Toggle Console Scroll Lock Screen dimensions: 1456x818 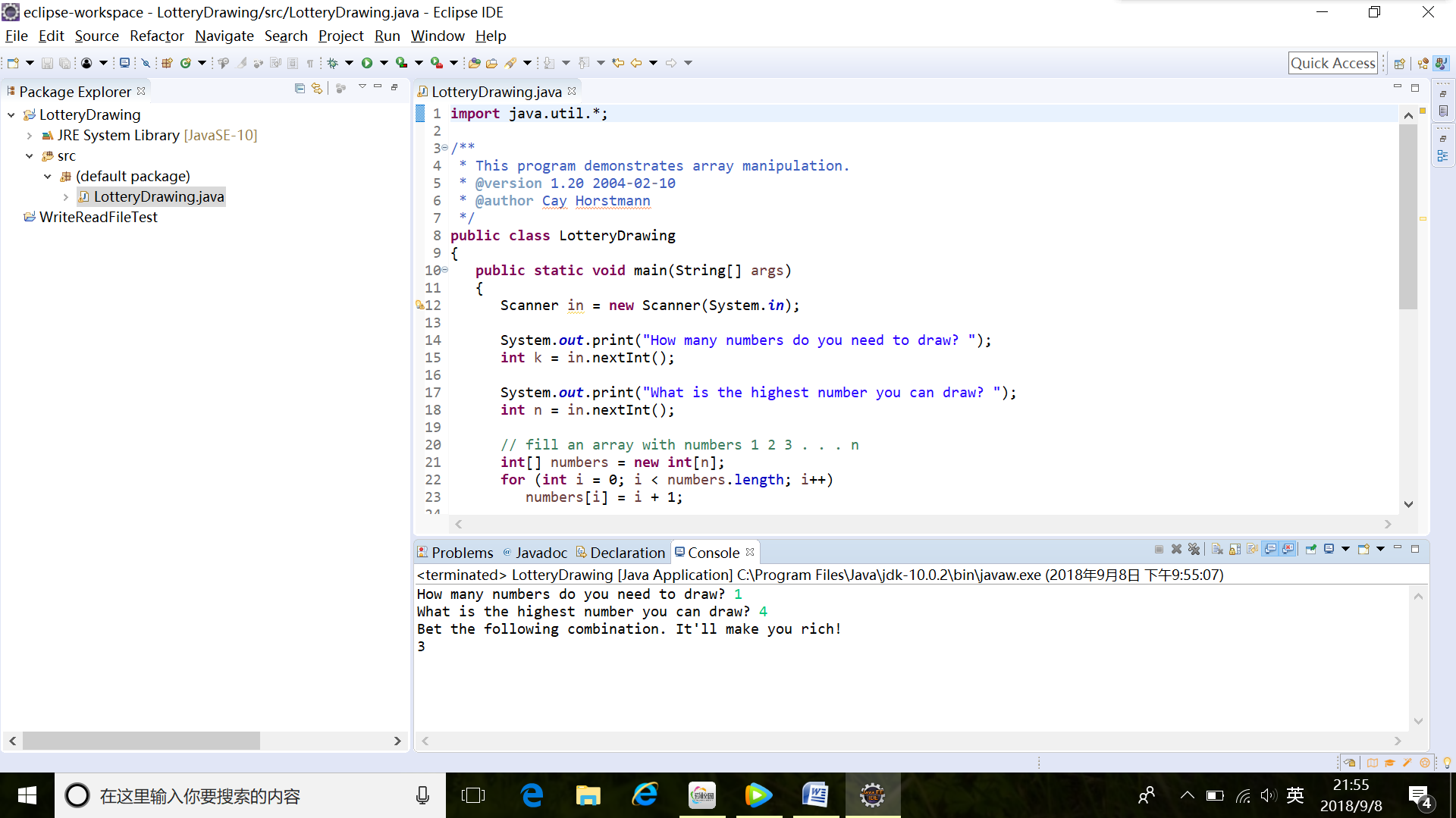pos(1235,549)
